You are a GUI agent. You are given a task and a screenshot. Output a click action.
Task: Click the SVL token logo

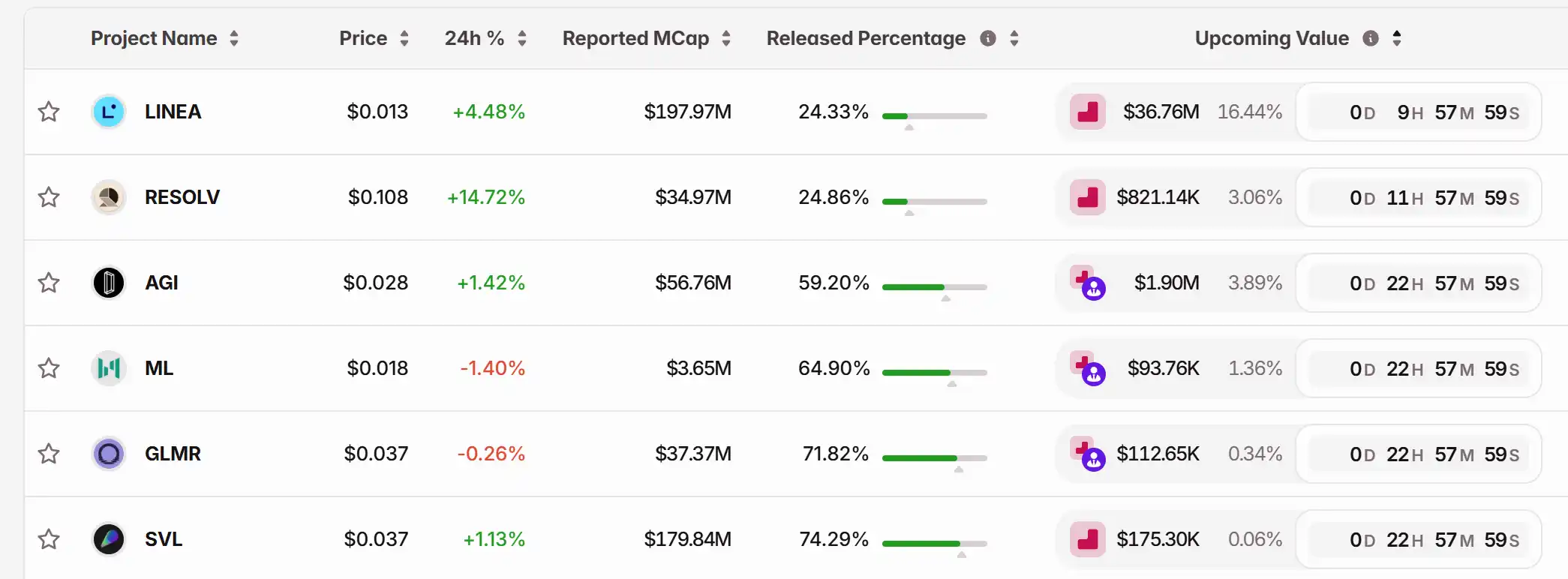pyautogui.click(x=109, y=539)
